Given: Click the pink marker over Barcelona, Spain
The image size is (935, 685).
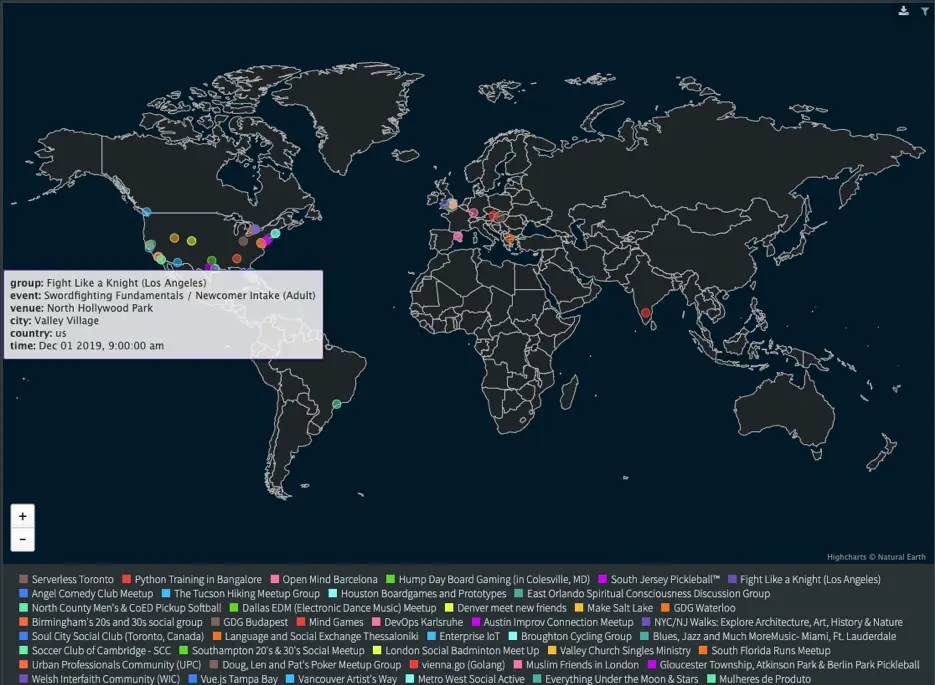Looking at the screenshot, I should pyautogui.click(x=458, y=237).
